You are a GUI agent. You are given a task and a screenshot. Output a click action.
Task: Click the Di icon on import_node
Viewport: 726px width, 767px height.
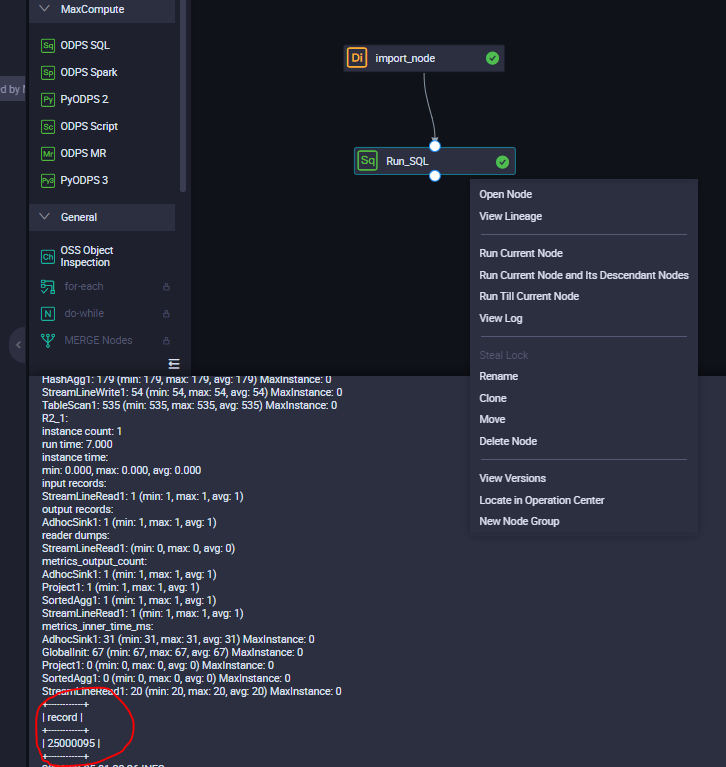point(357,58)
